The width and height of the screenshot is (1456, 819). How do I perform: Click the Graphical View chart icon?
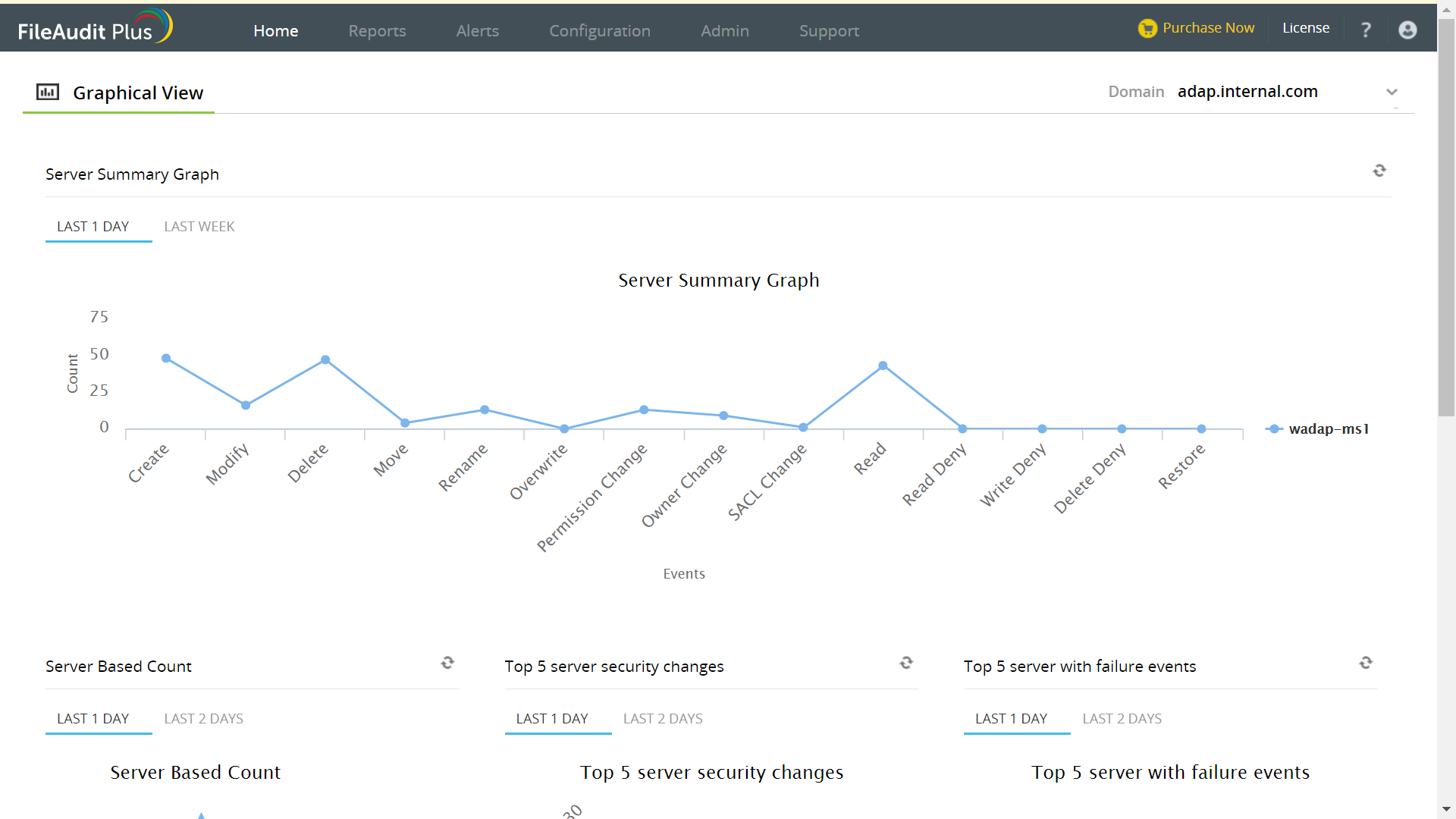(48, 92)
